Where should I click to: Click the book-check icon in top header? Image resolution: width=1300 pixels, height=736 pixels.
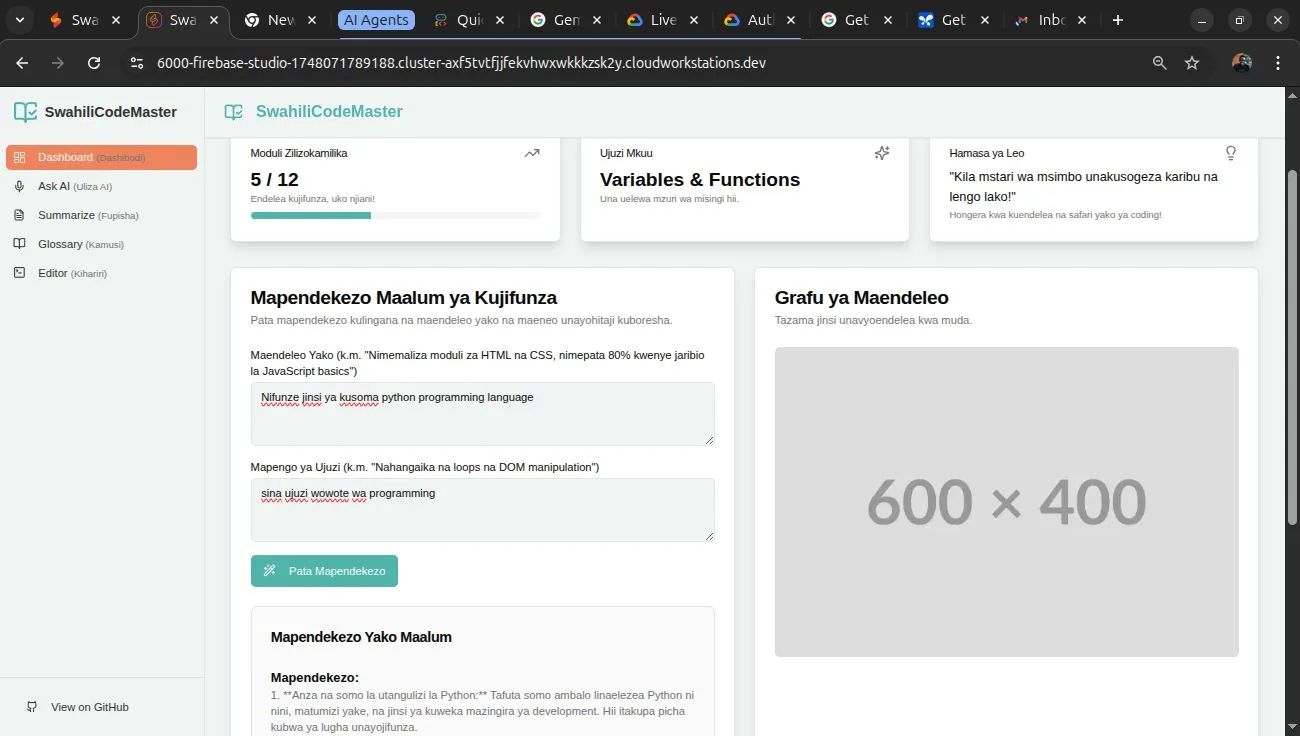[233, 112]
